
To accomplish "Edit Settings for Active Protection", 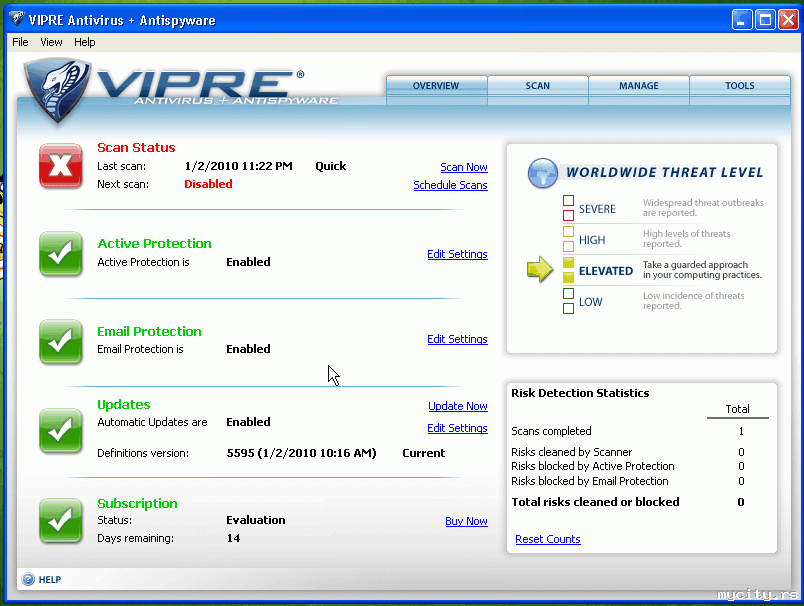I will [457, 254].
